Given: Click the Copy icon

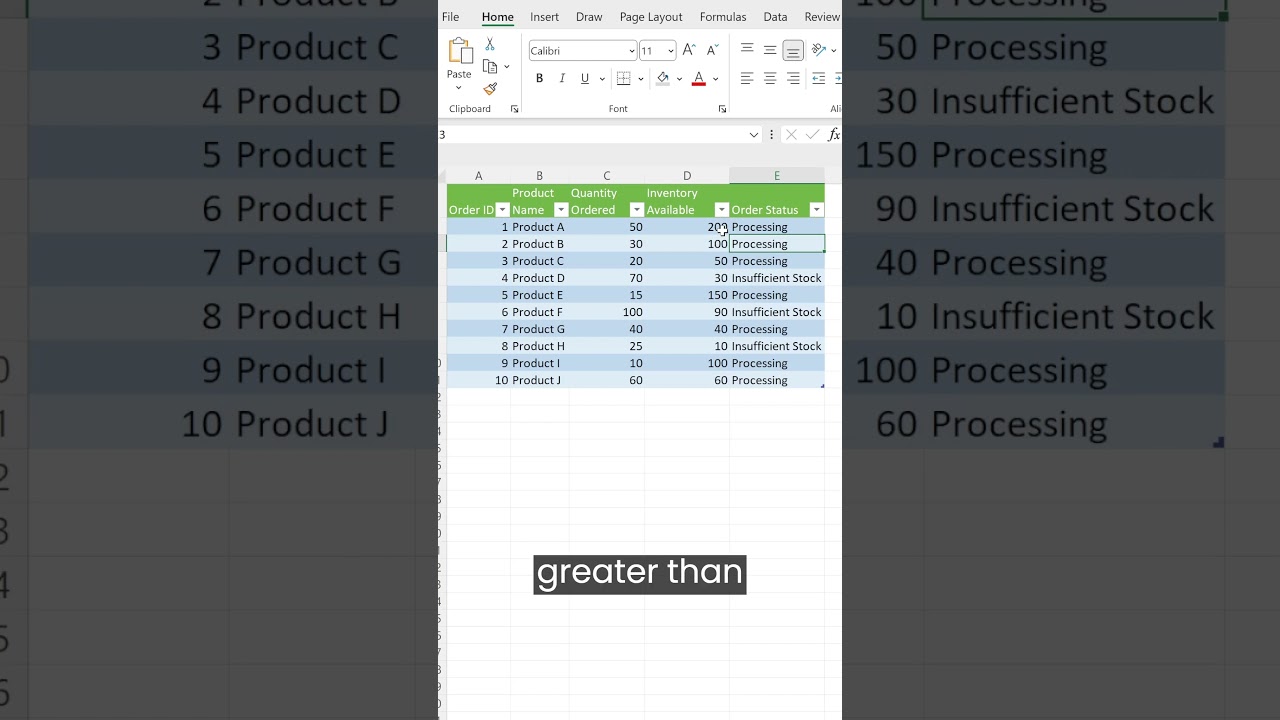Looking at the screenshot, I should [x=490, y=67].
